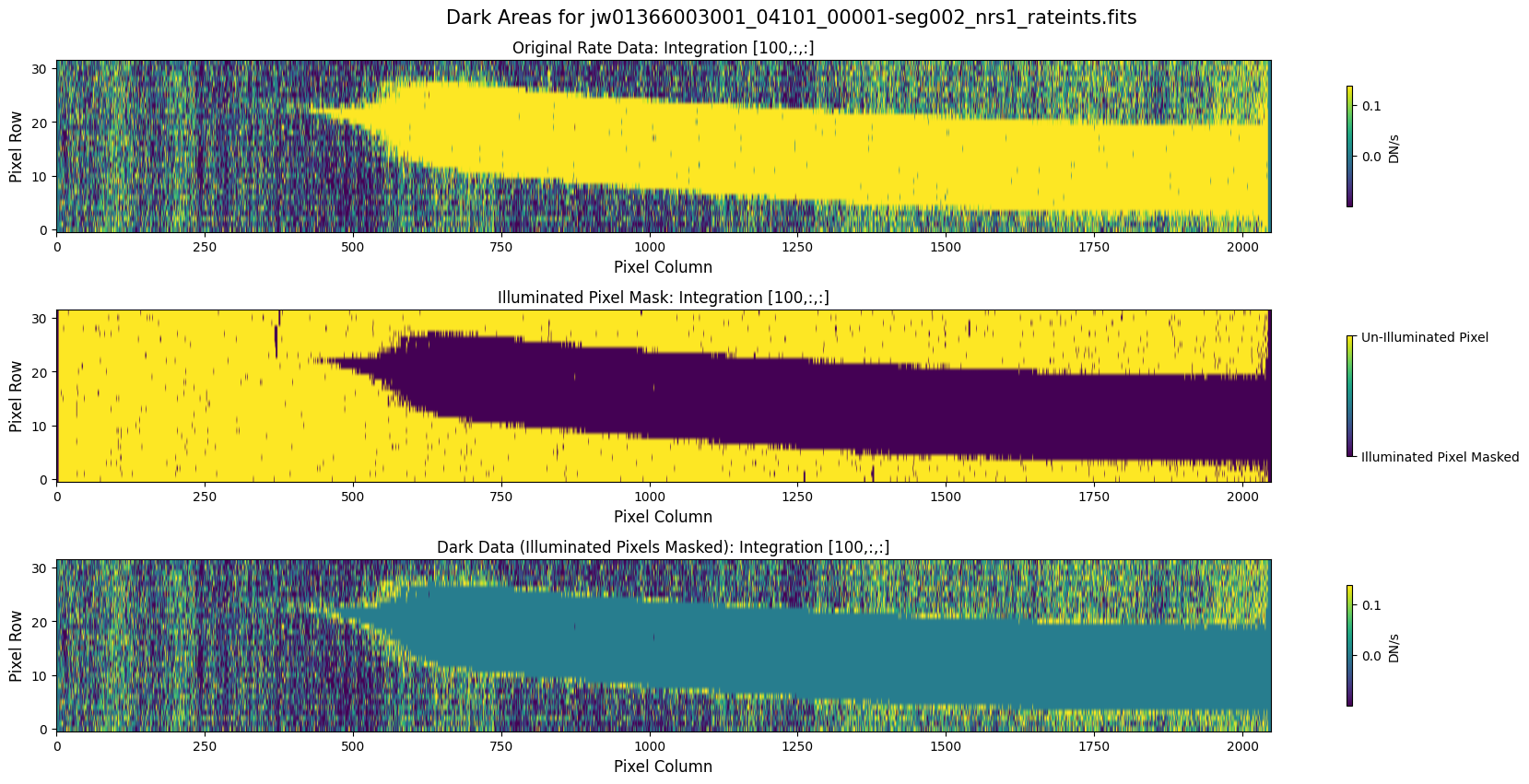The image size is (1529, 784).
Task: Click the 'Dark Data (Illuminated Pixels Masked)' title
Action: (663, 547)
